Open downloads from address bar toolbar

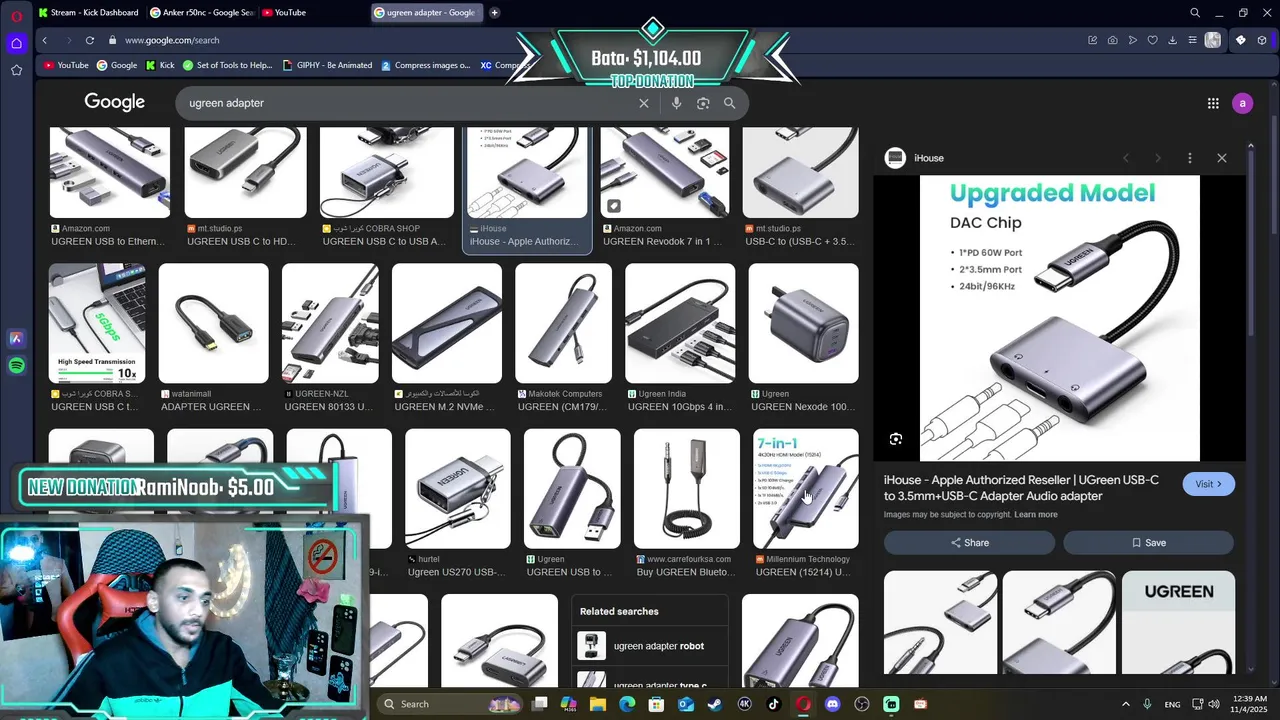(1172, 40)
